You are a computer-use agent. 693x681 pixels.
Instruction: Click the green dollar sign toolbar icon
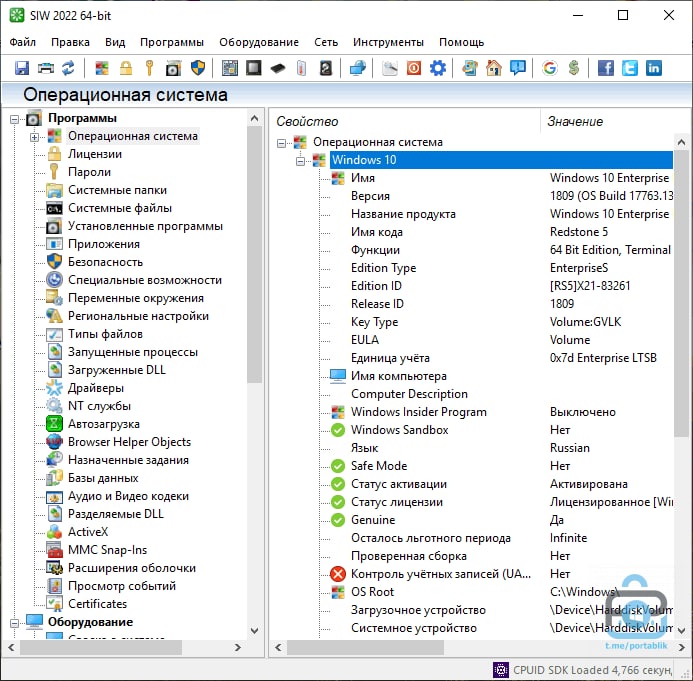(574, 68)
